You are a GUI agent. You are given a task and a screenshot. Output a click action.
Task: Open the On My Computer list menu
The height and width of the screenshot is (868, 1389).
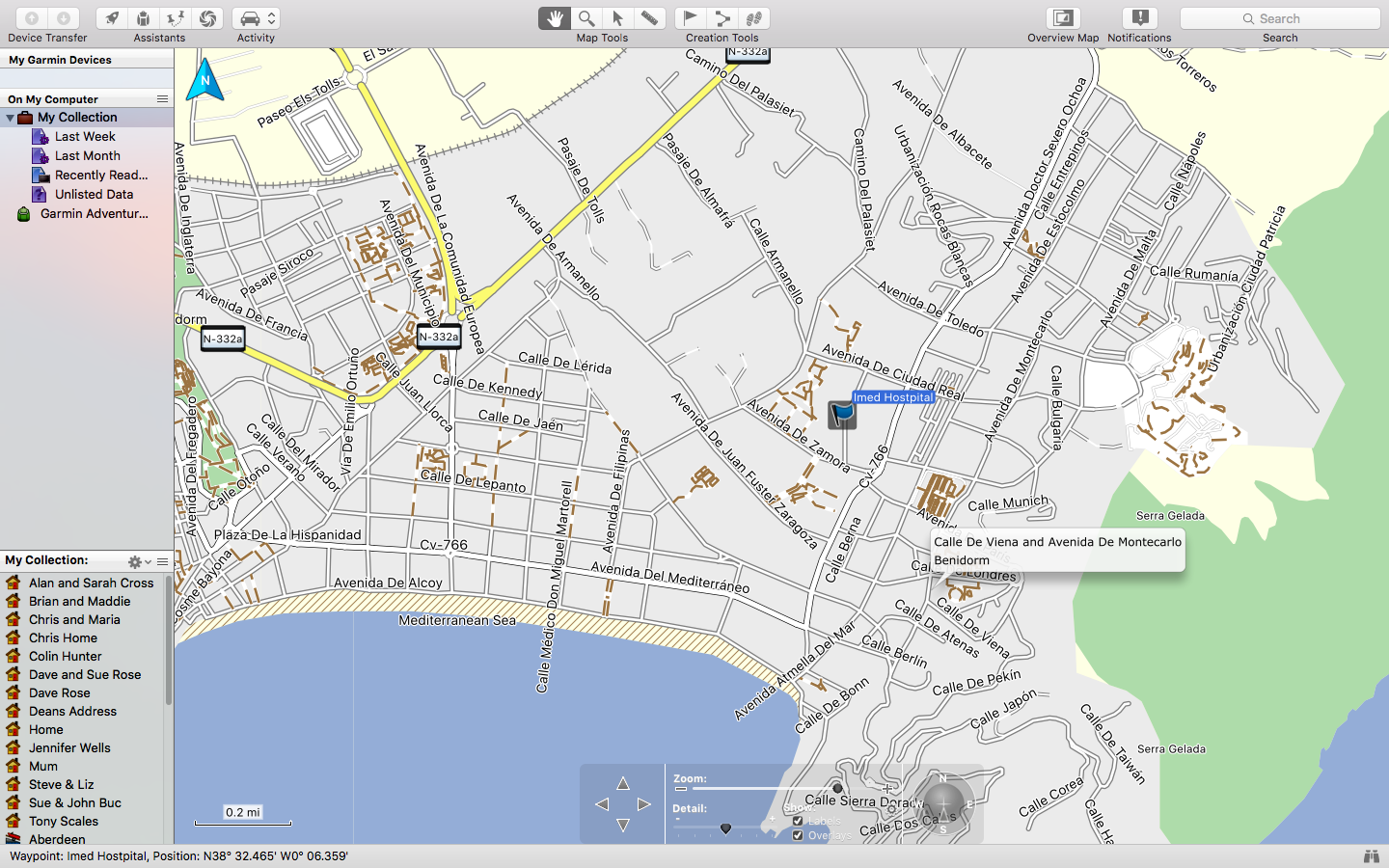click(x=162, y=99)
